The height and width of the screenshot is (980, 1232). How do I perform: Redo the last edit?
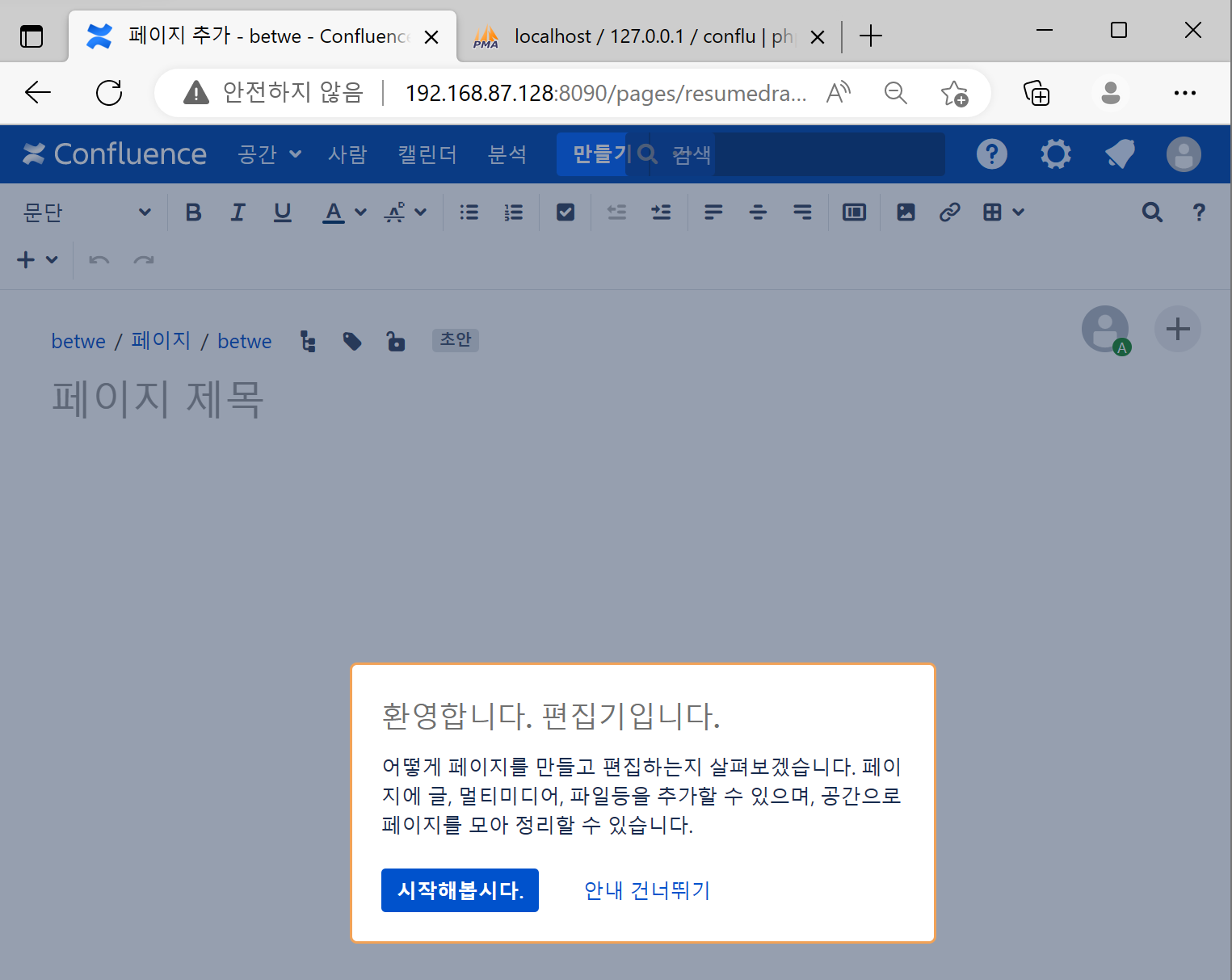(x=144, y=259)
